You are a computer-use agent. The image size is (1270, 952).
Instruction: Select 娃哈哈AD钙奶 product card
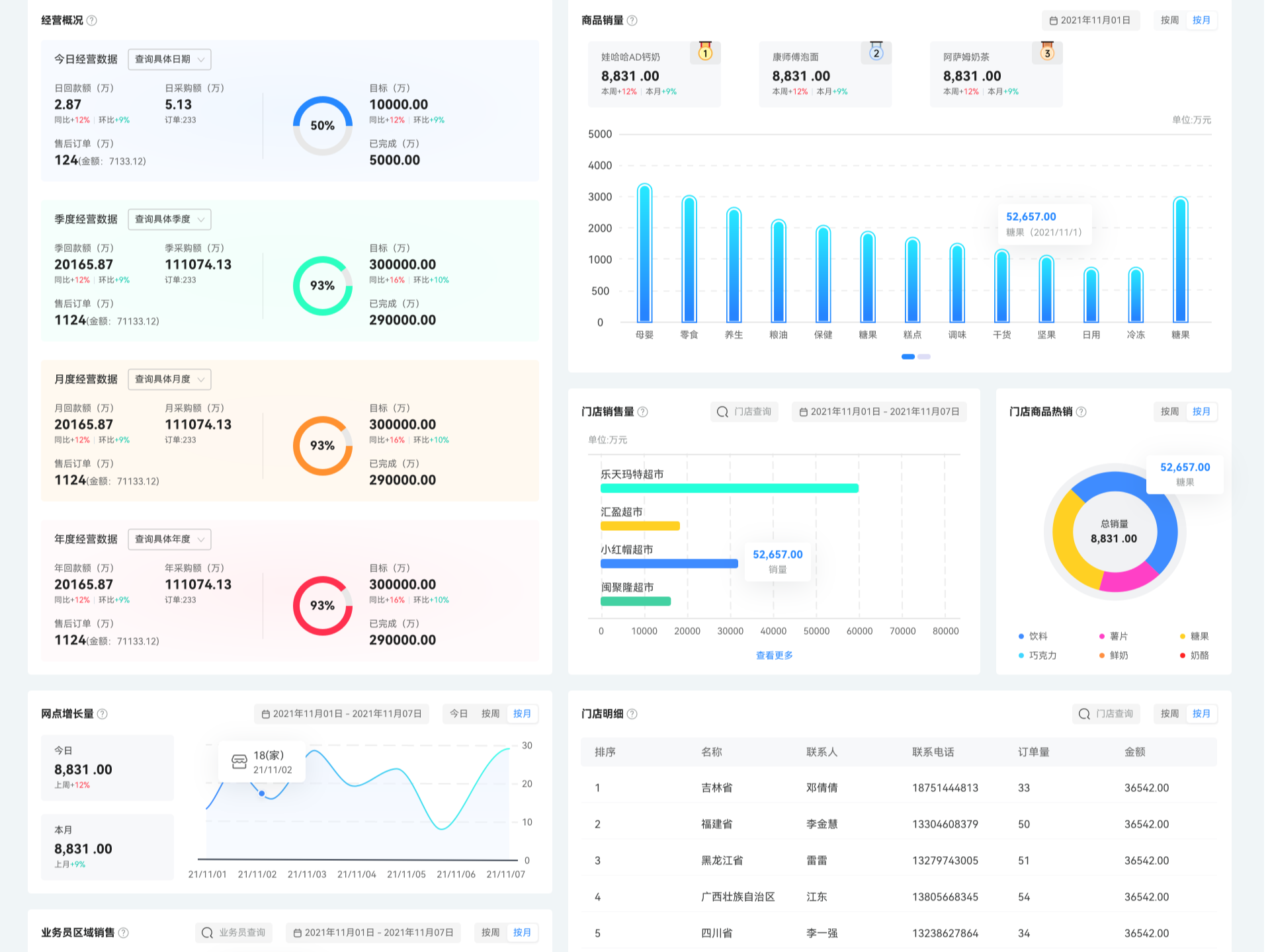click(654, 74)
